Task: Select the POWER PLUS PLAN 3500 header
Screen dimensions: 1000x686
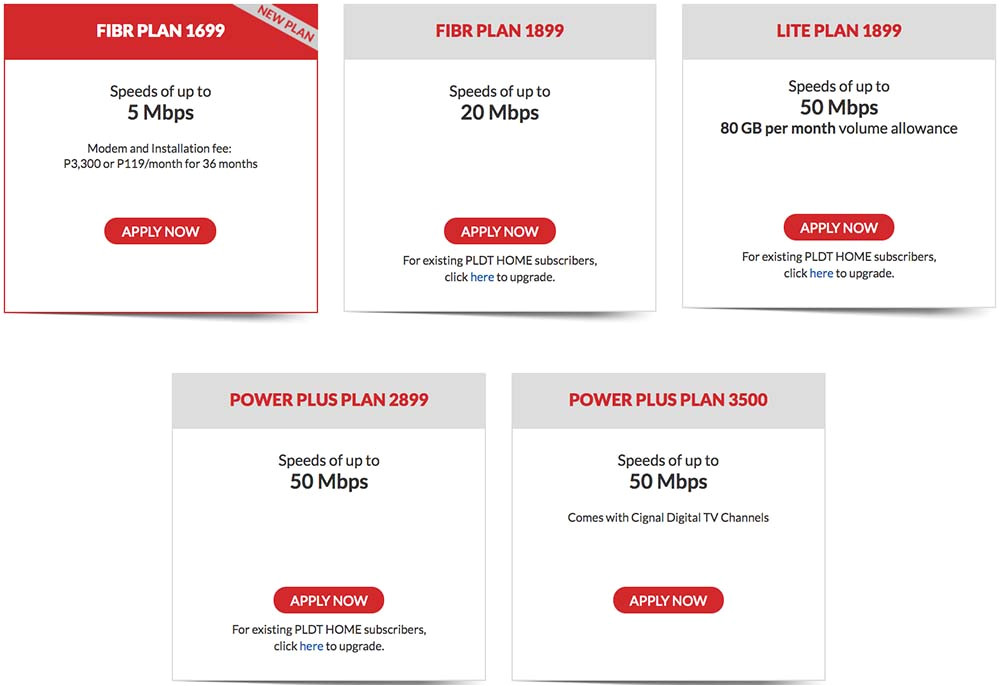Action: click(x=668, y=399)
